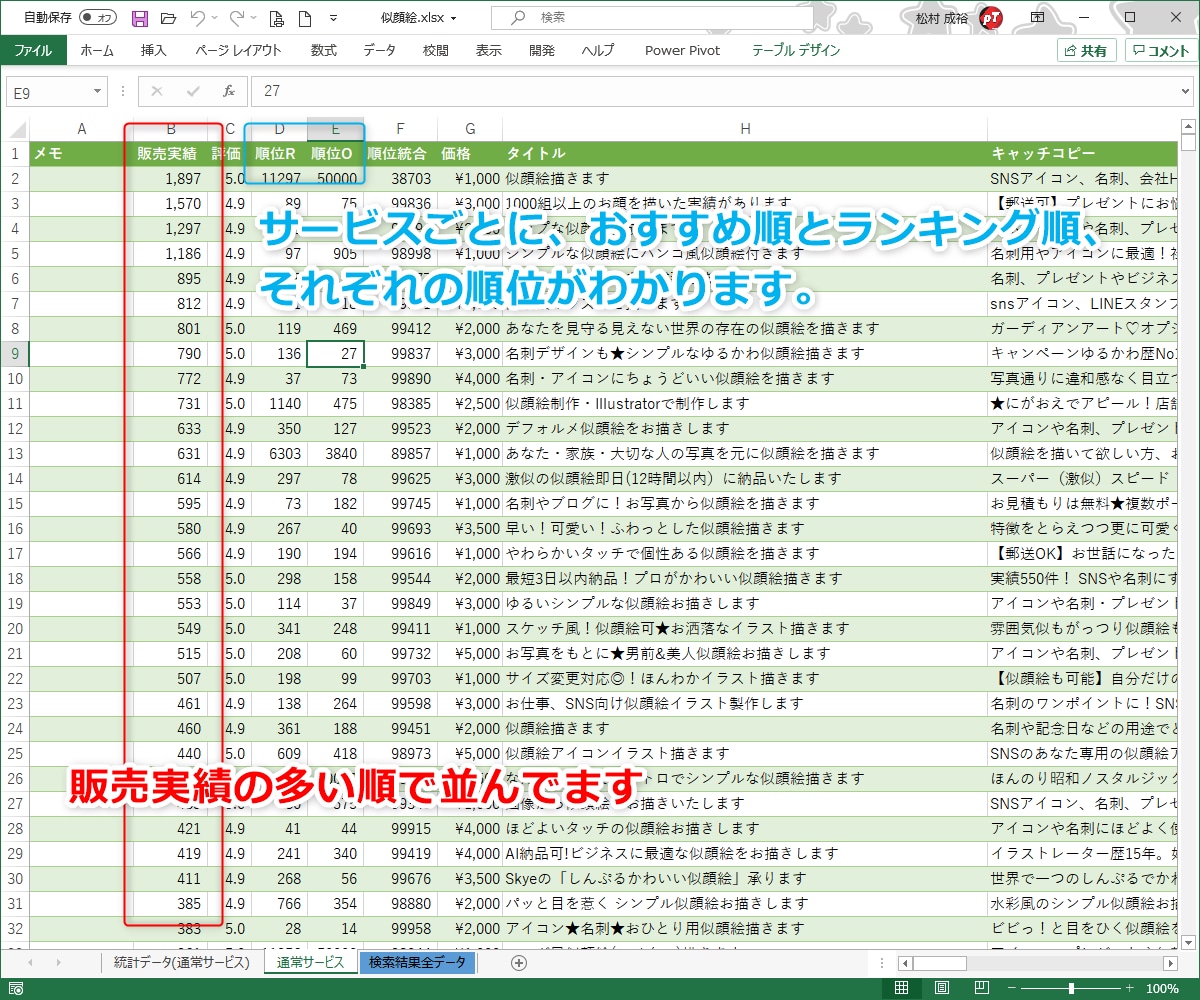Open the Power Pivot tab

click(x=682, y=50)
